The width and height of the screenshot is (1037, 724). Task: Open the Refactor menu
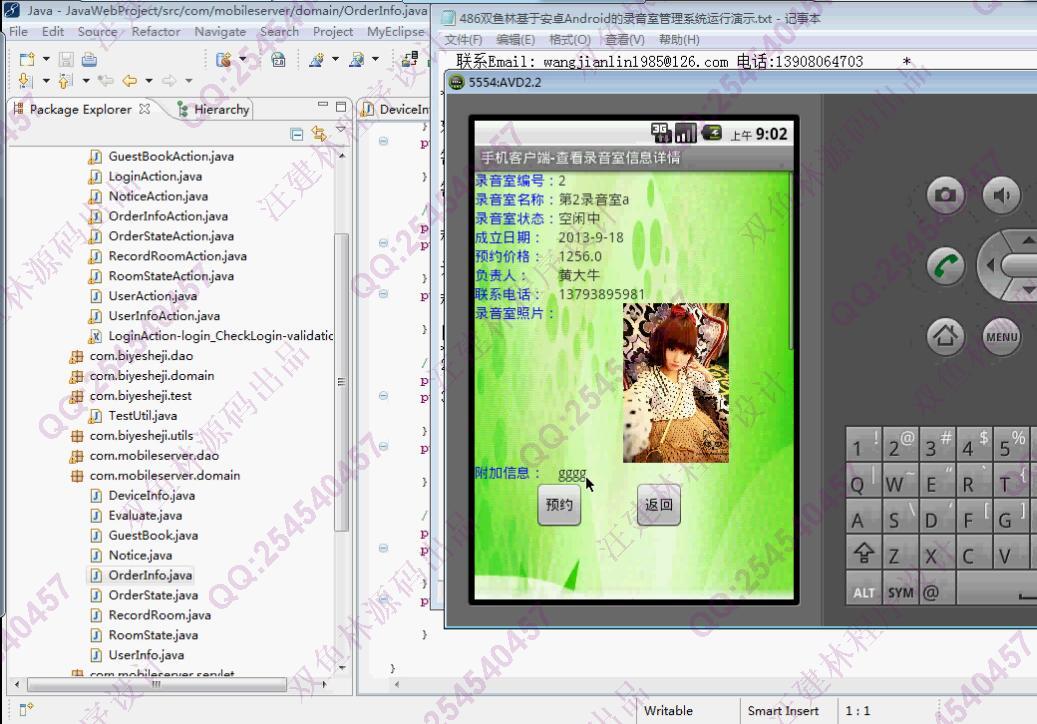pyautogui.click(x=155, y=31)
